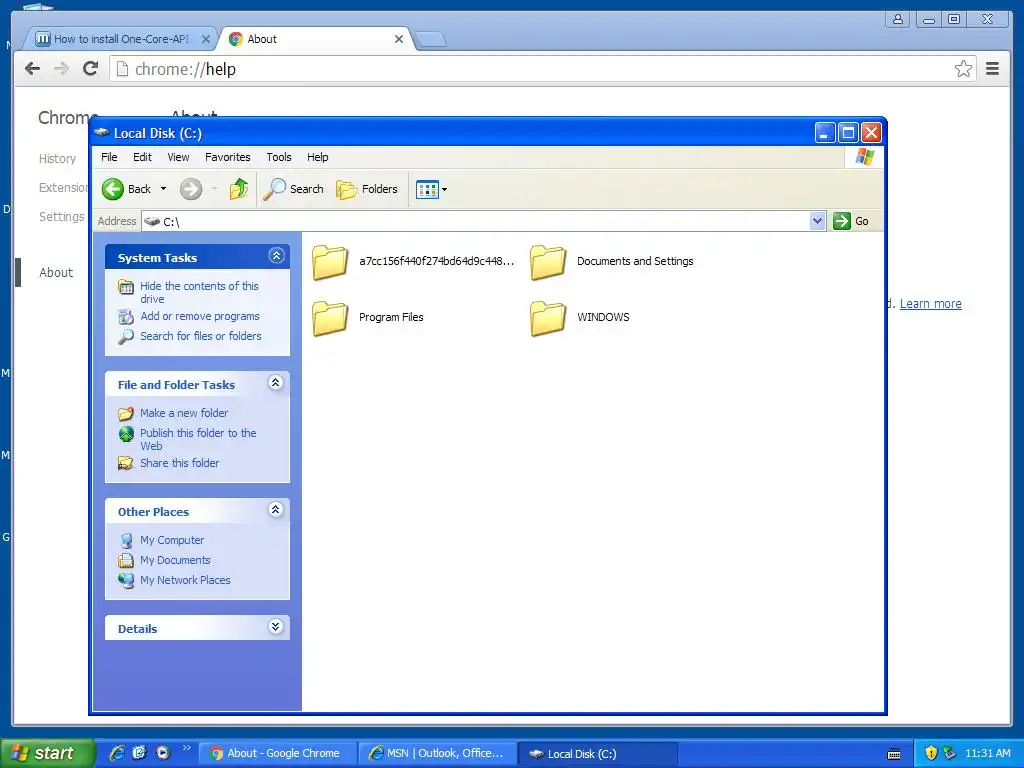Collapse the Other Places panel
The image size is (1024, 768).
(x=276, y=510)
